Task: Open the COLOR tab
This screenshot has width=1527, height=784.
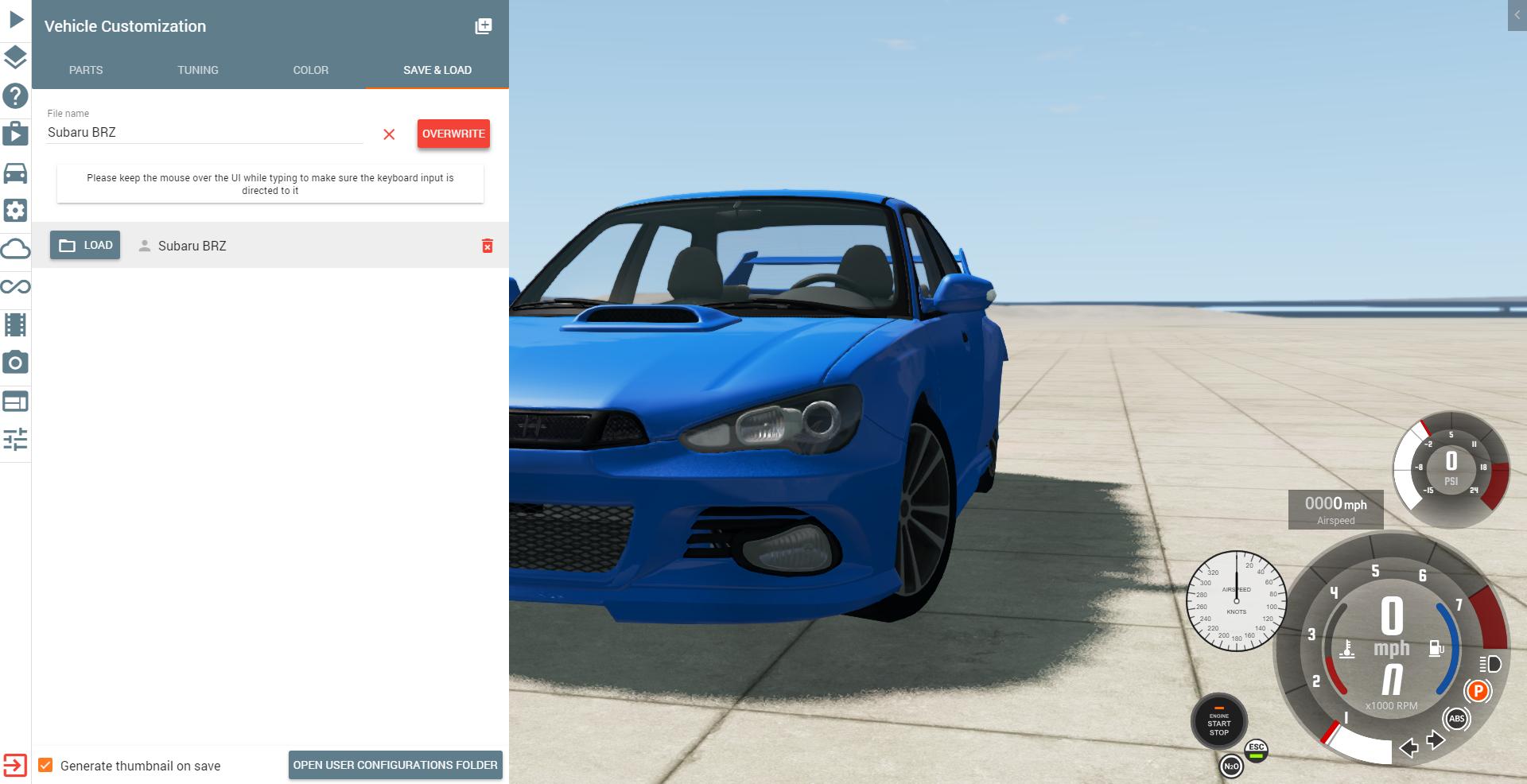Action: click(x=310, y=70)
